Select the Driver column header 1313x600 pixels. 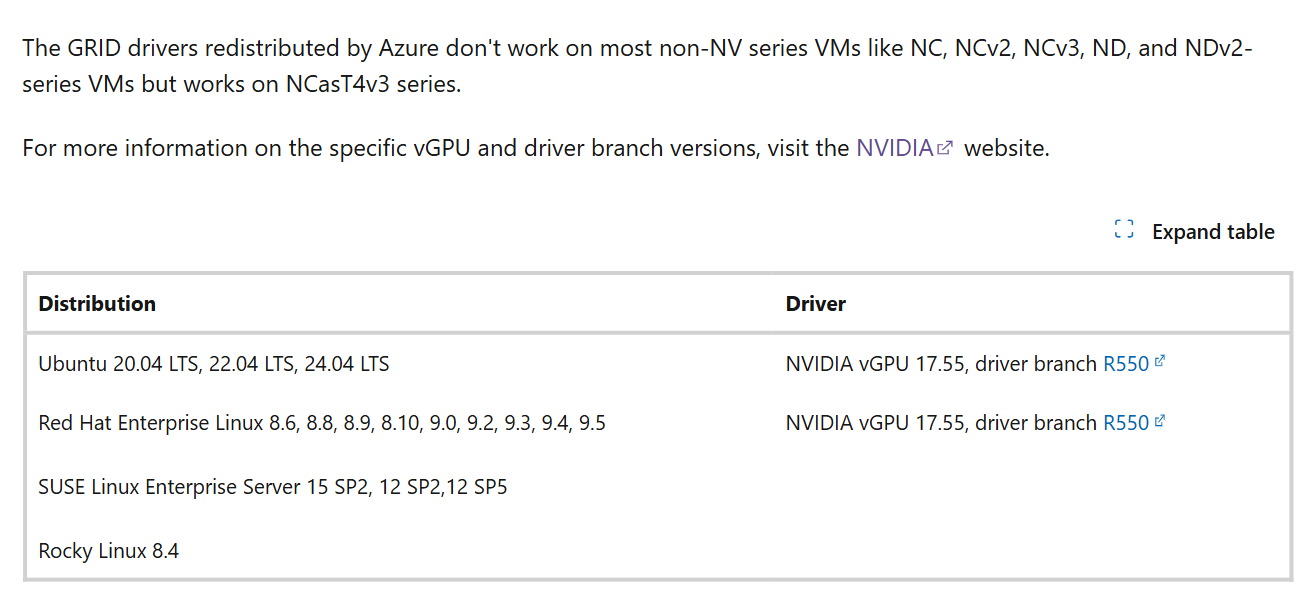coord(816,303)
